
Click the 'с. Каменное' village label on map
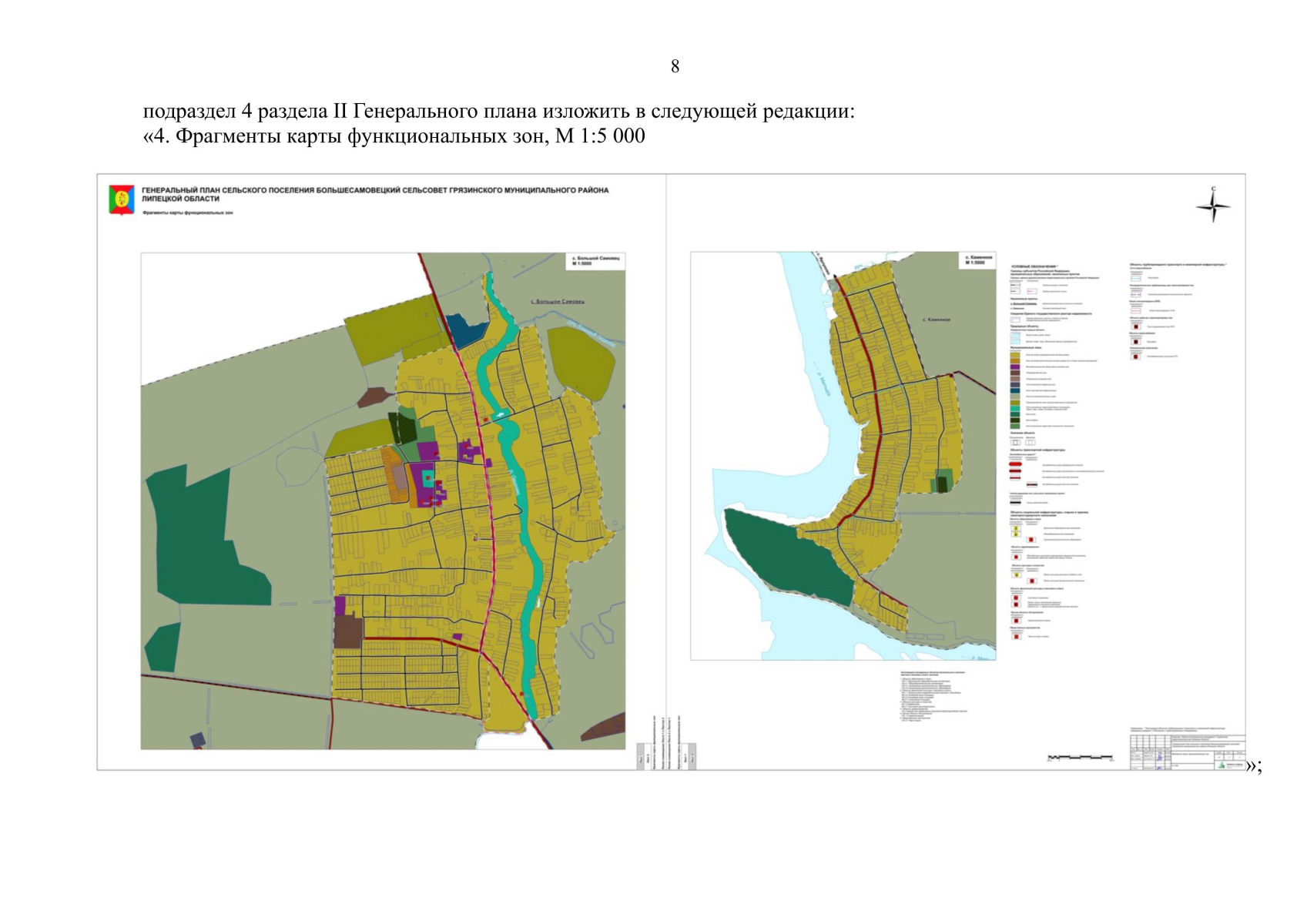pyautogui.click(x=936, y=319)
